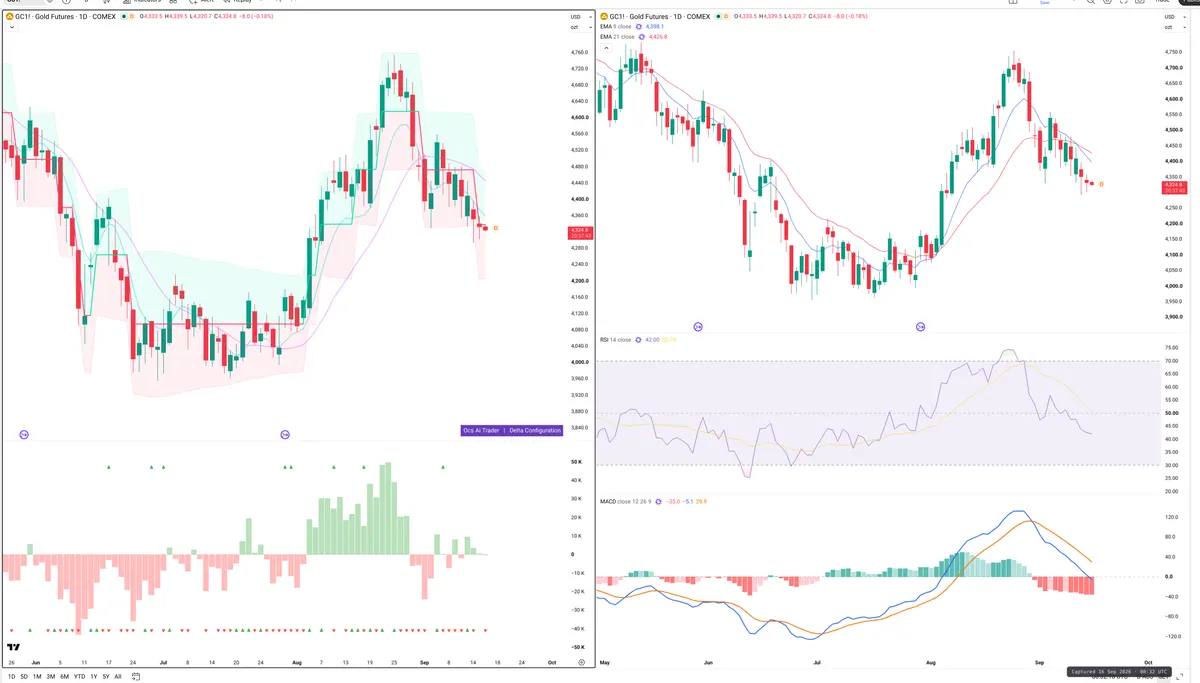1200x683 pixels.
Task: Click the purple icon beside RSI 14 close
Action: (x=638, y=340)
